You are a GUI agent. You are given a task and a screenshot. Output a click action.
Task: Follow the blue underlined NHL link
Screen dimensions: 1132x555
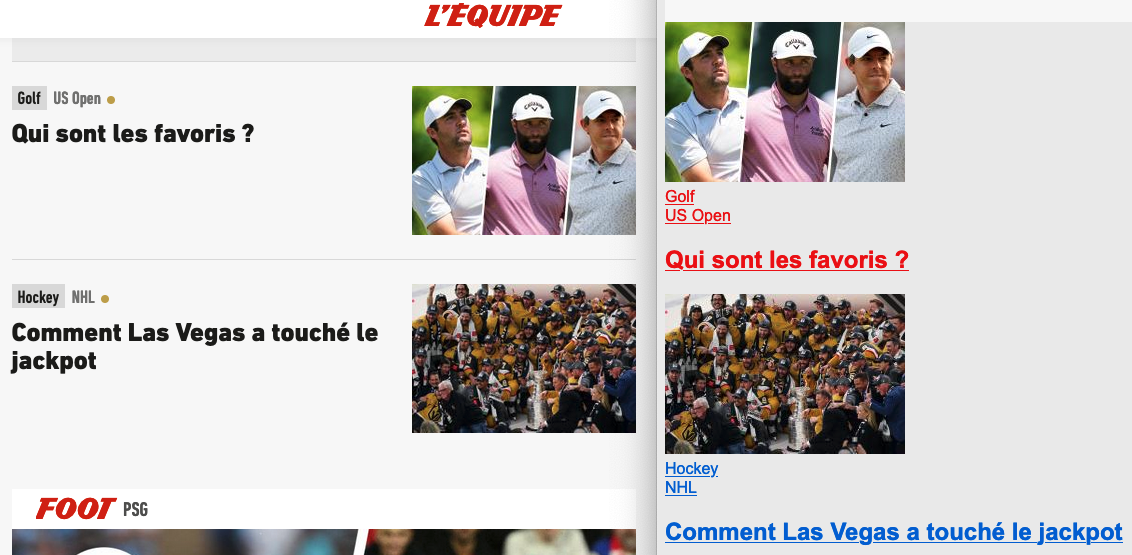click(x=681, y=487)
